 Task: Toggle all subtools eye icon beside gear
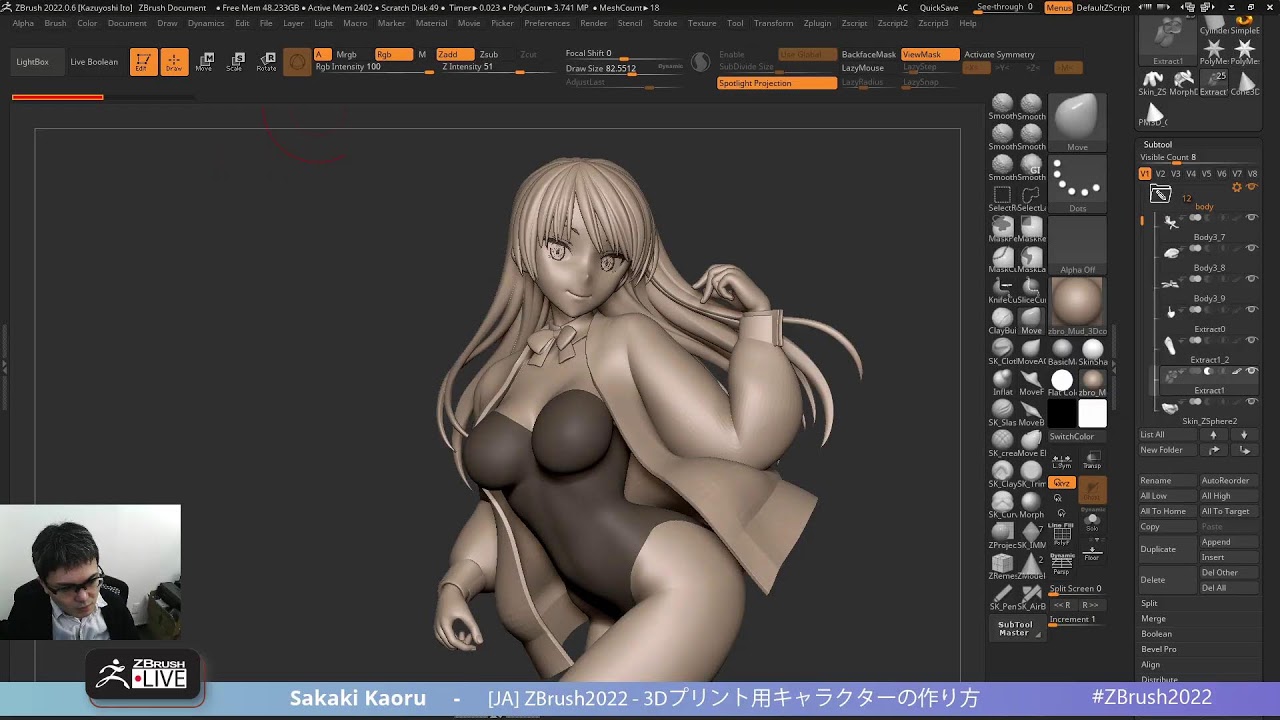coord(1251,187)
